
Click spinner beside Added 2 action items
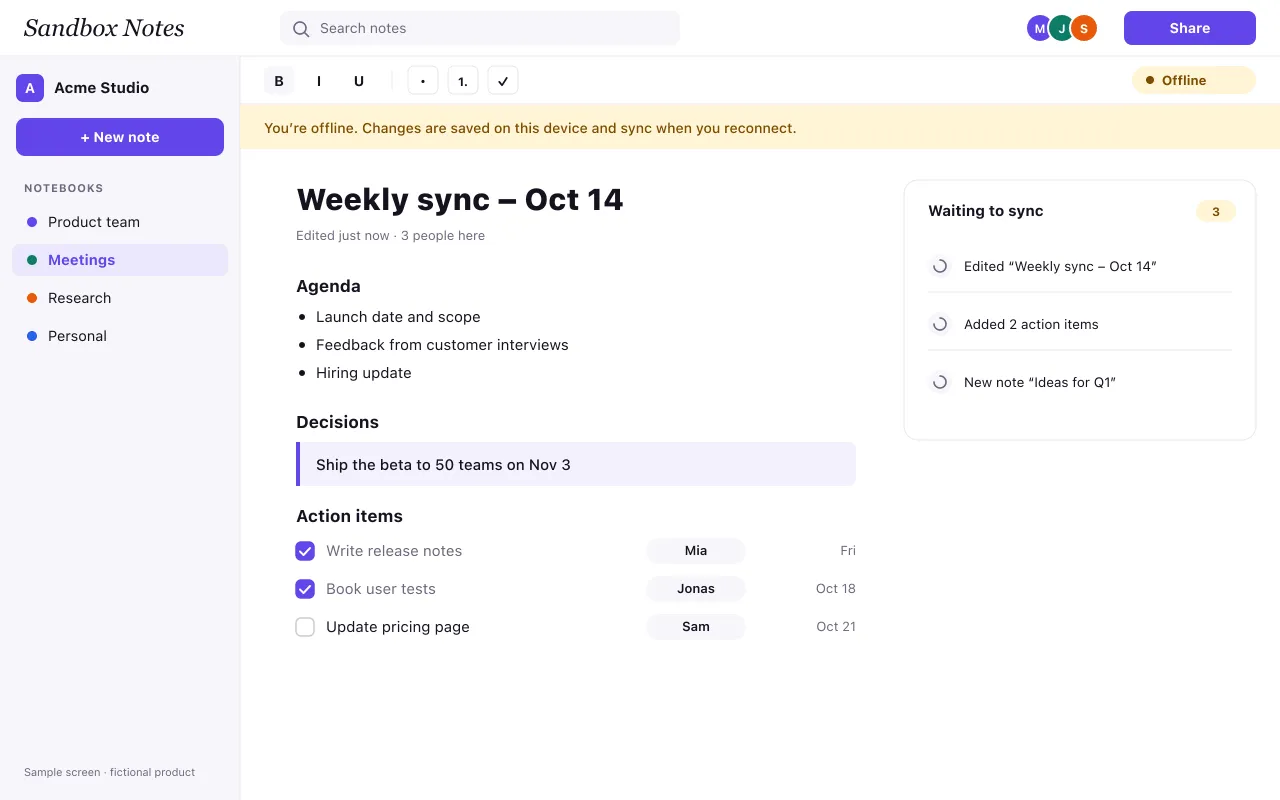(940, 324)
